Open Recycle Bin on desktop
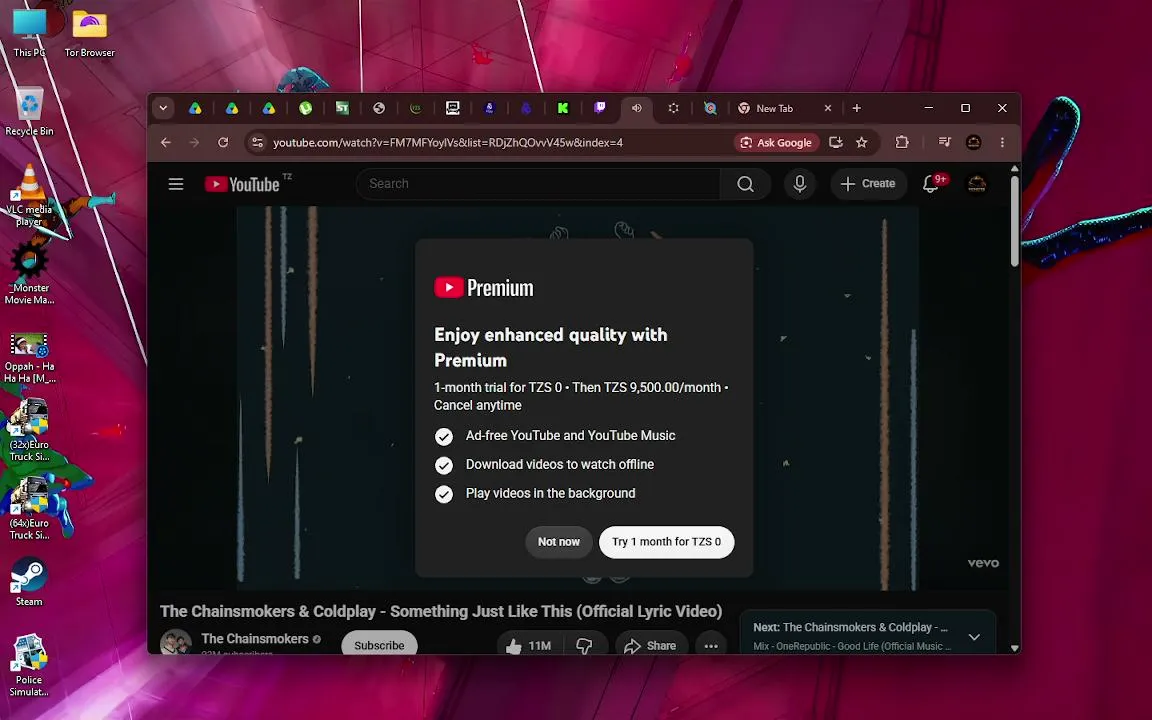Image resolution: width=1152 pixels, height=720 pixels. pyautogui.click(x=29, y=111)
